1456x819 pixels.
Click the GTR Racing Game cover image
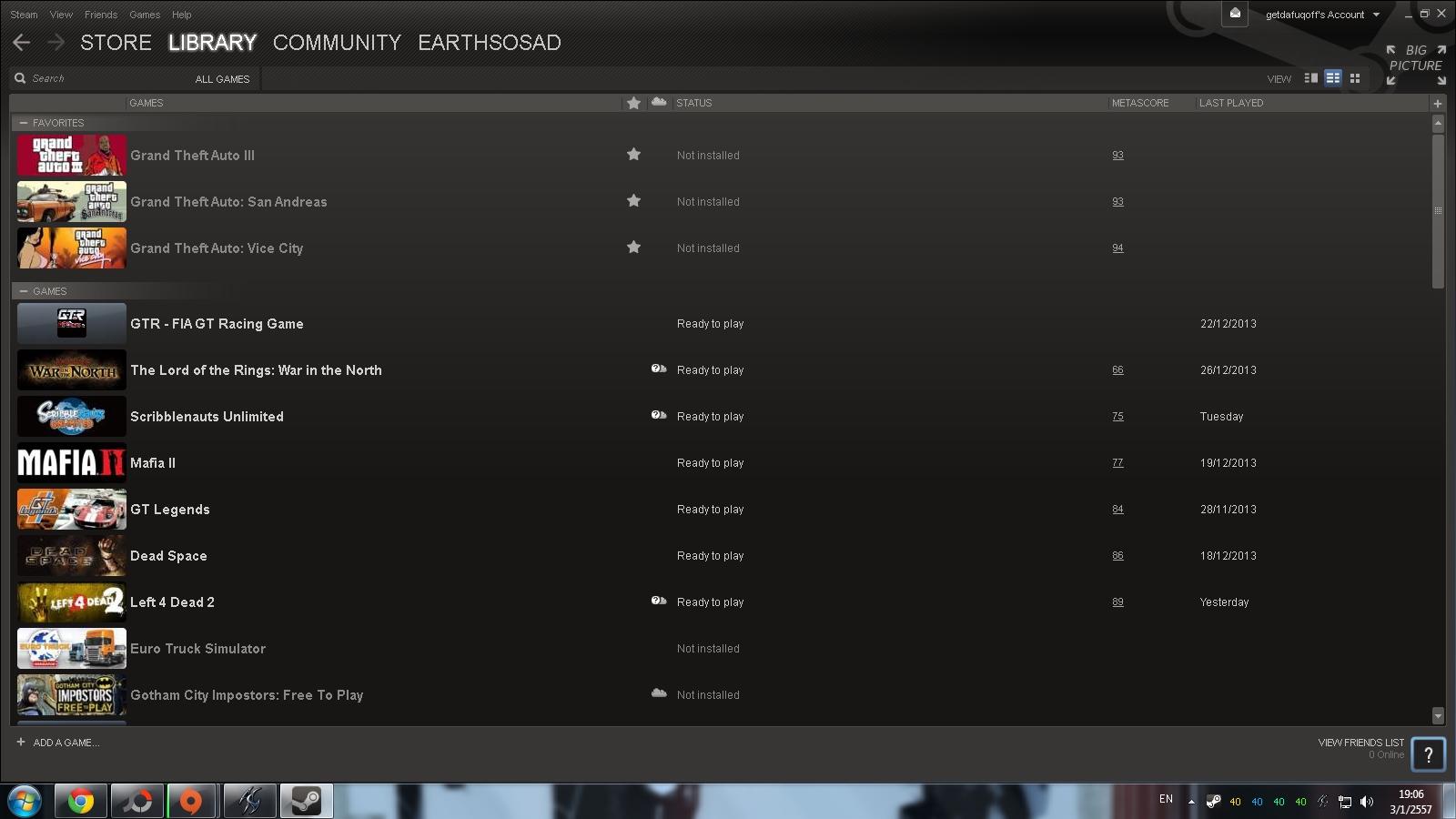tap(72, 324)
